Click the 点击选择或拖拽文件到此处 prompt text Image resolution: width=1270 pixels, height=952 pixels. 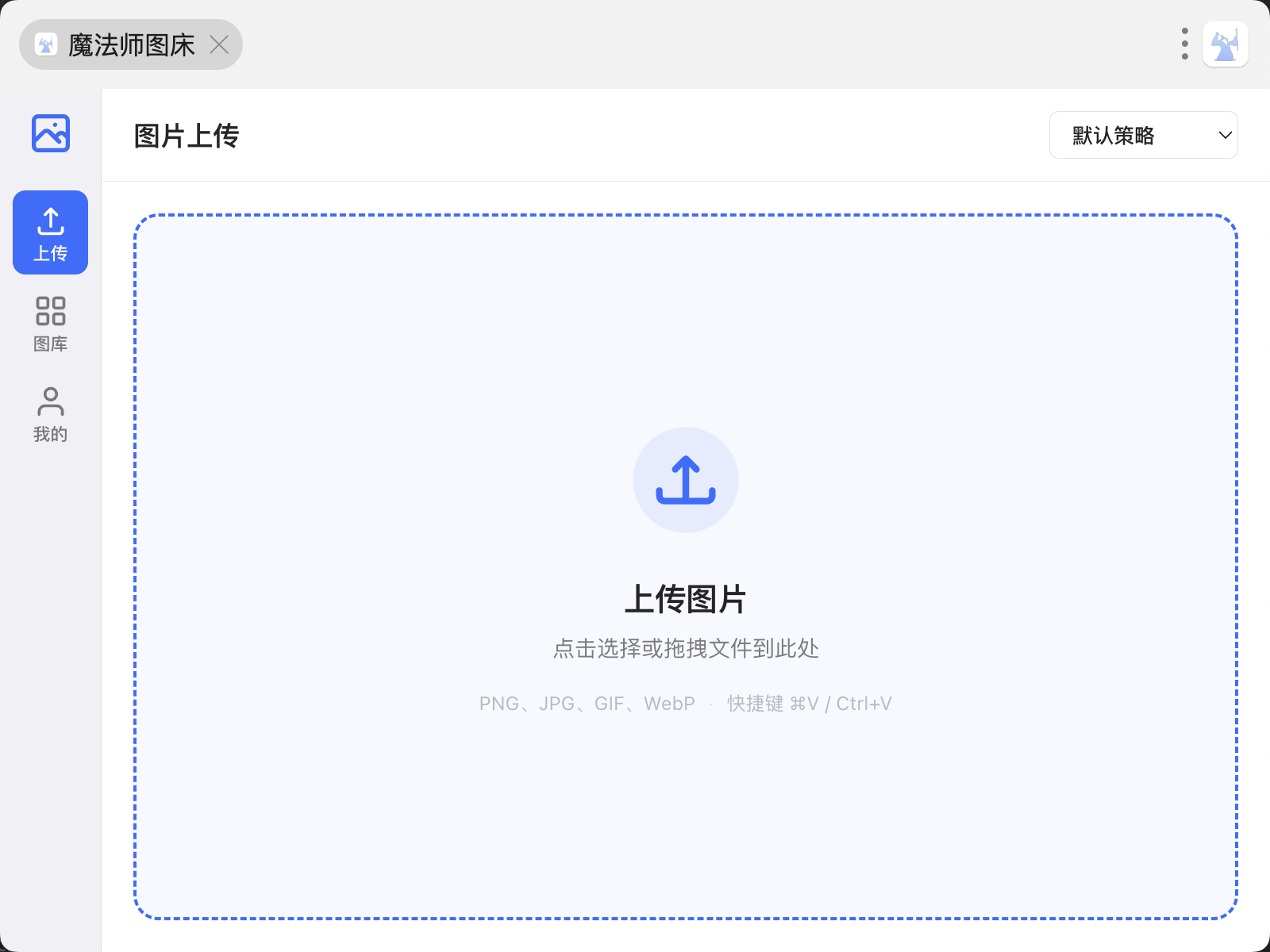(685, 648)
